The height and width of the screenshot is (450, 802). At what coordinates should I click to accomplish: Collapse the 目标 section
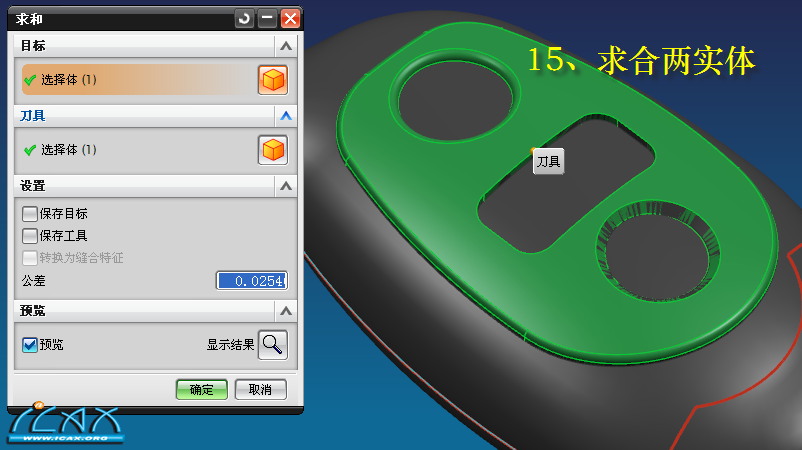pyautogui.click(x=286, y=46)
